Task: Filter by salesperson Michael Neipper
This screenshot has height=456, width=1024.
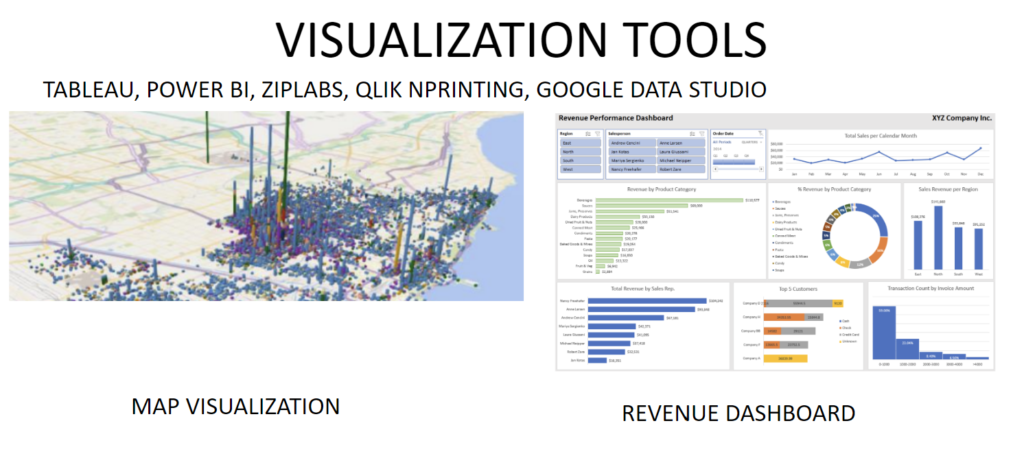Action: (681, 160)
